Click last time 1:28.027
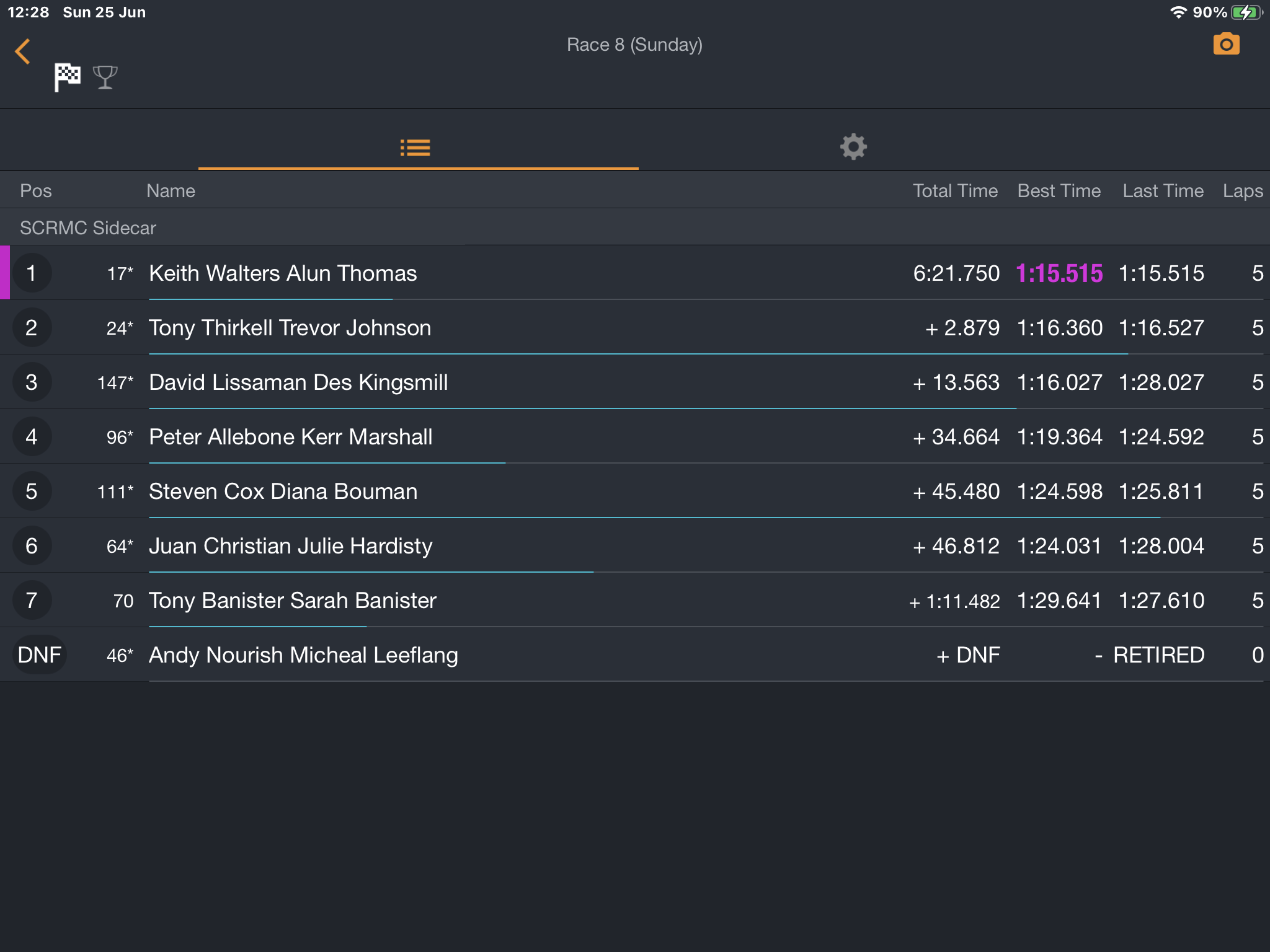1270x952 pixels. click(1161, 382)
